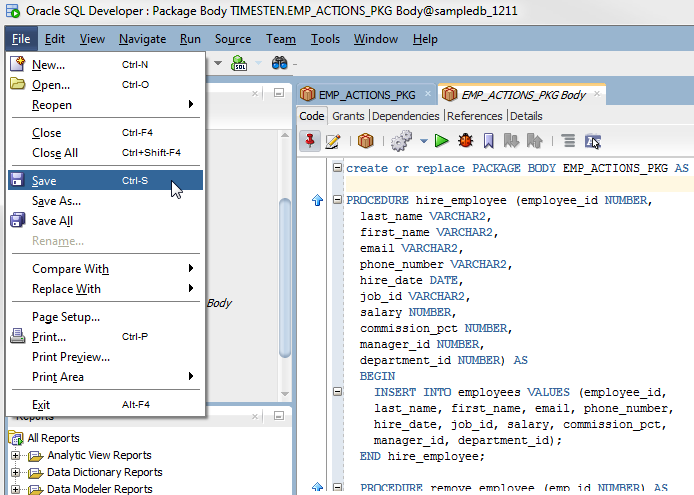Click the left panel scroll down arrow
Screen dimensions: 694x495
click(x=285, y=394)
